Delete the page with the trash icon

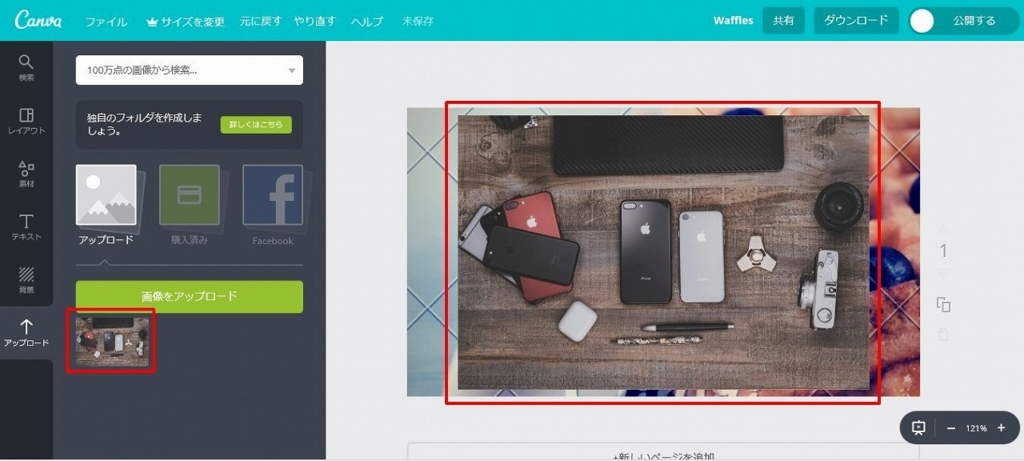tap(943, 335)
